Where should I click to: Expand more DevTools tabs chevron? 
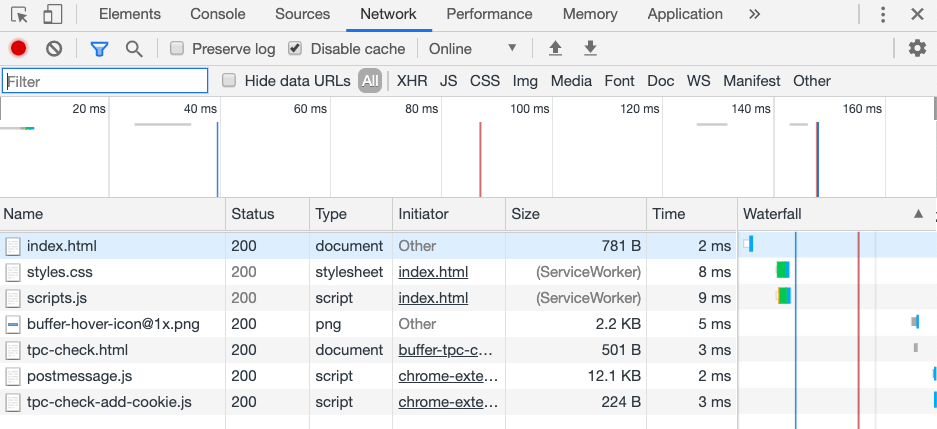coord(754,14)
